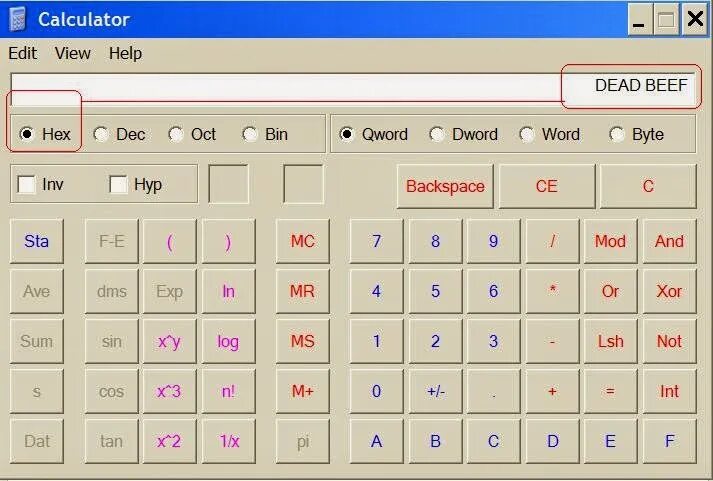Click digit 4 on keypad
Screen dimensions: 713x481
click(x=377, y=291)
